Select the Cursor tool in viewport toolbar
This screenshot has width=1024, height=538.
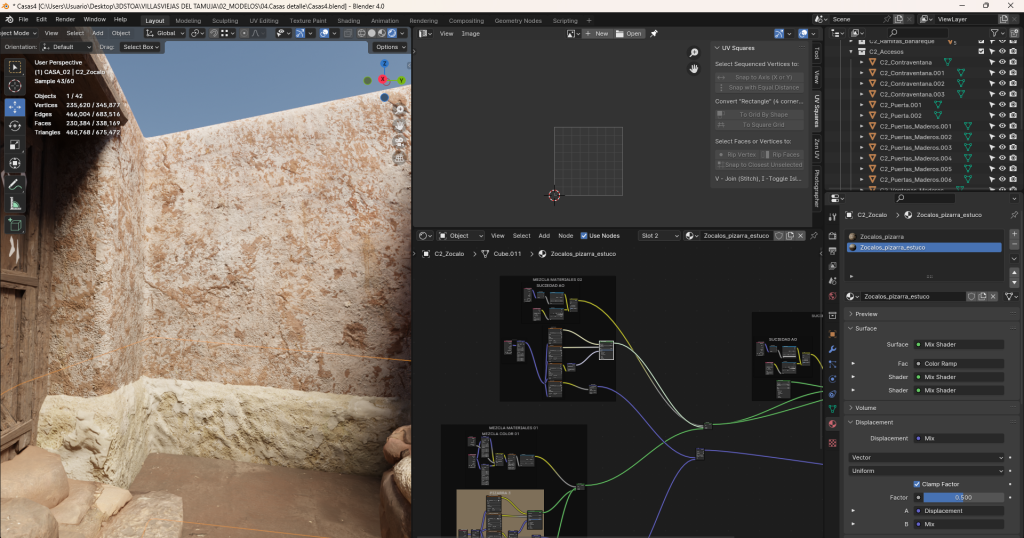15,86
